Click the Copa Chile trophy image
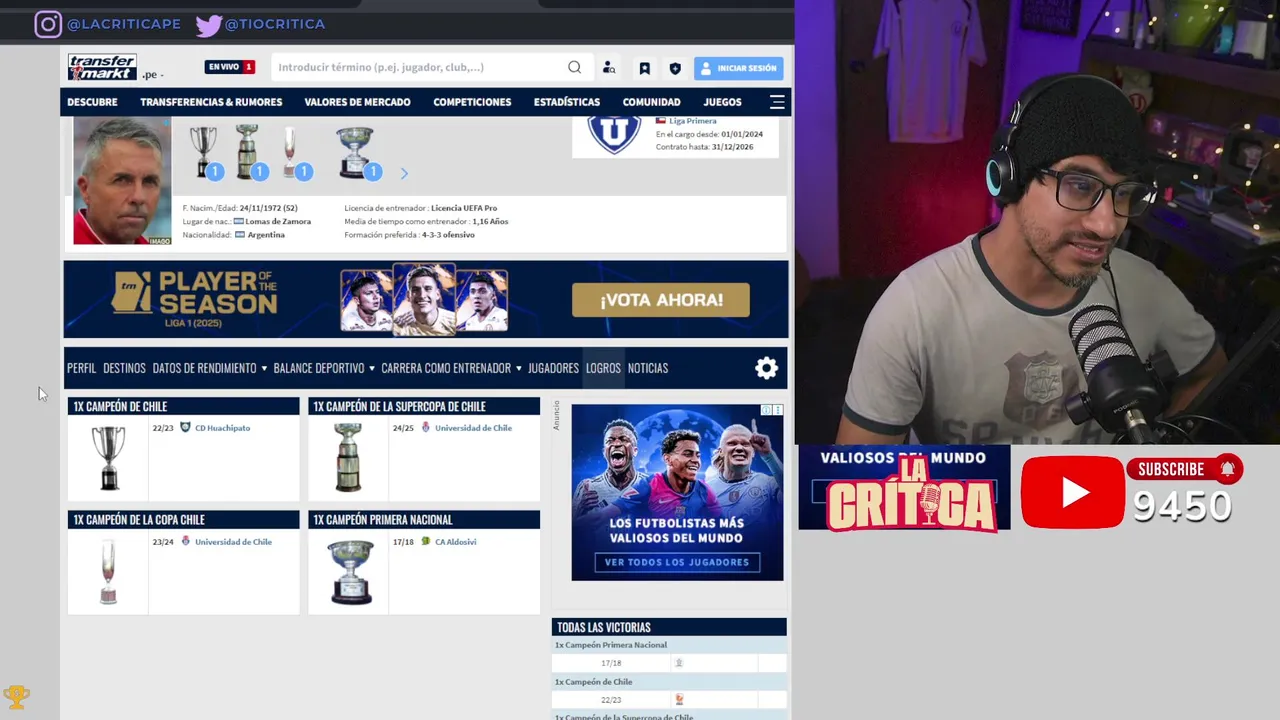The image size is (1280, 720). [x=108, y=571]
